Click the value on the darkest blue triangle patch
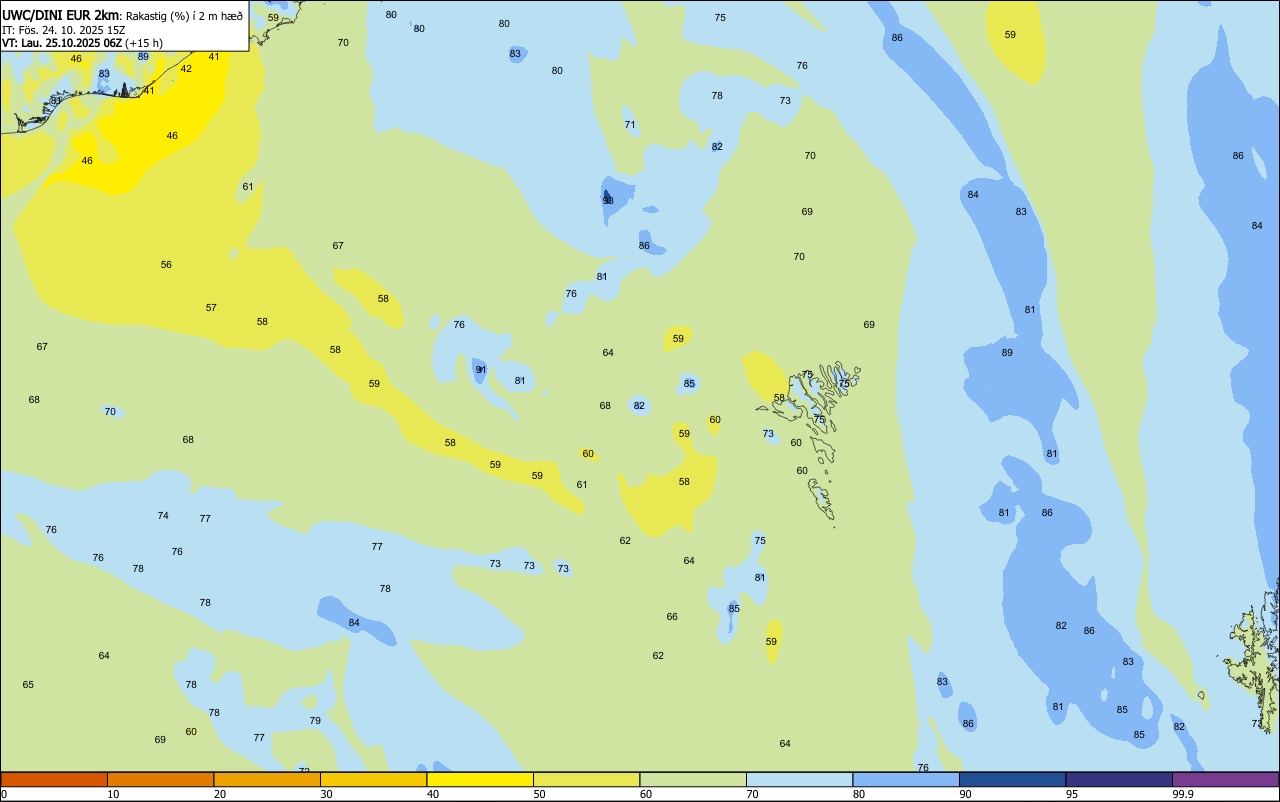Image resolution: width=1280 pixels, height=802 pixels. pos(608,201)
